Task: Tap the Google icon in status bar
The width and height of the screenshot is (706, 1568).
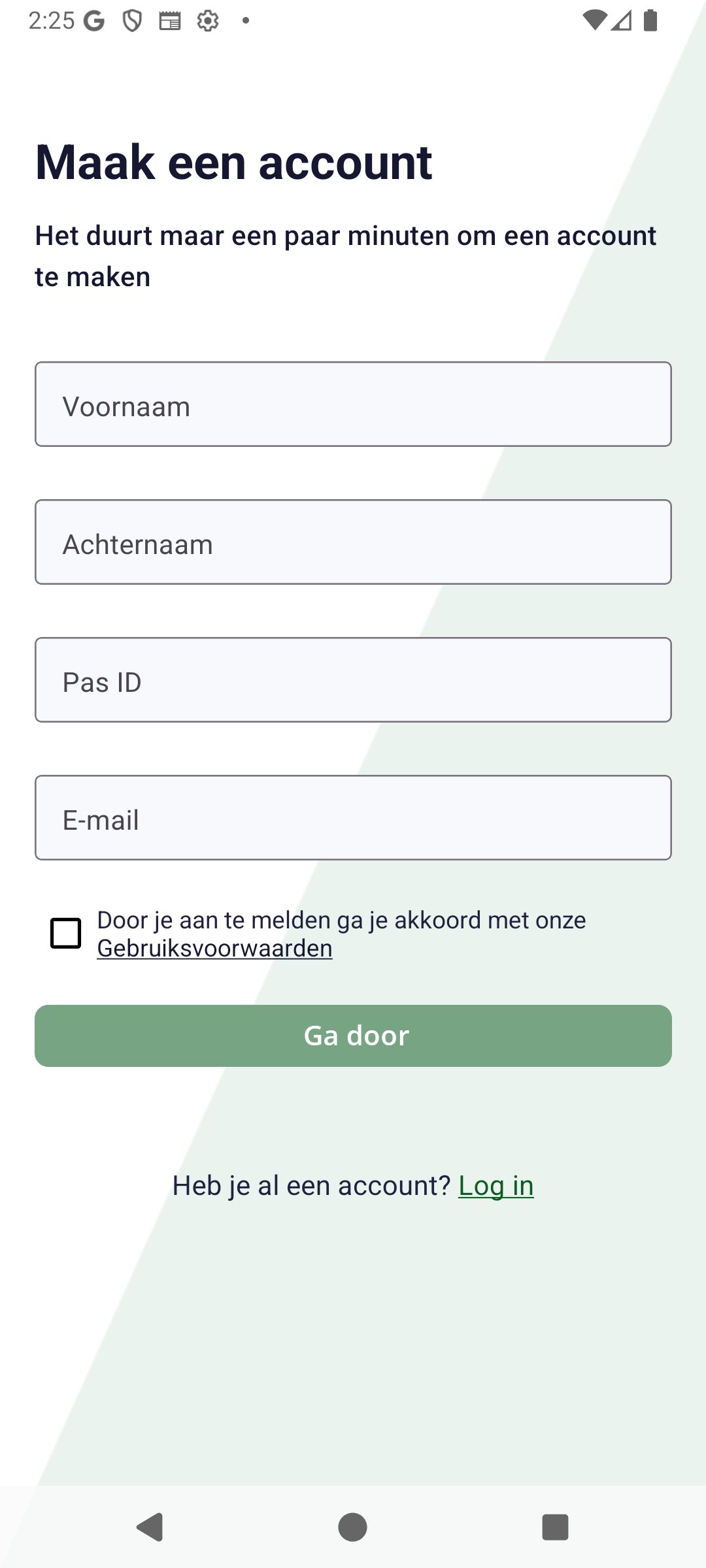Action: [94, 21]
